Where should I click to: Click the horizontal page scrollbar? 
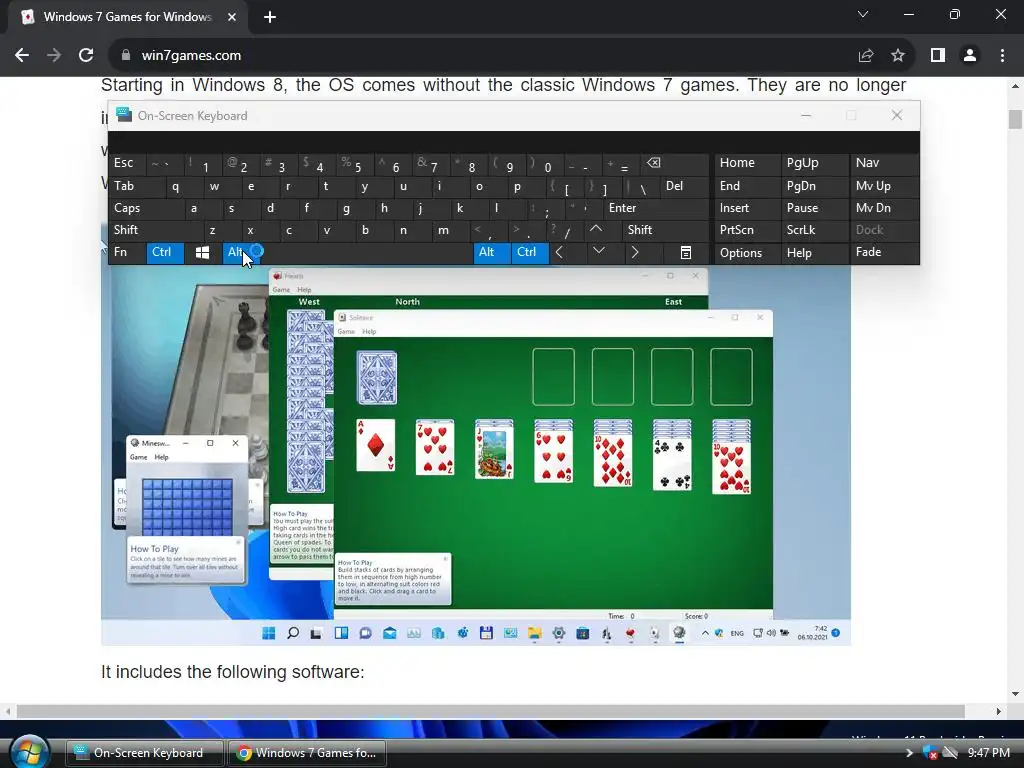point(490,711)
